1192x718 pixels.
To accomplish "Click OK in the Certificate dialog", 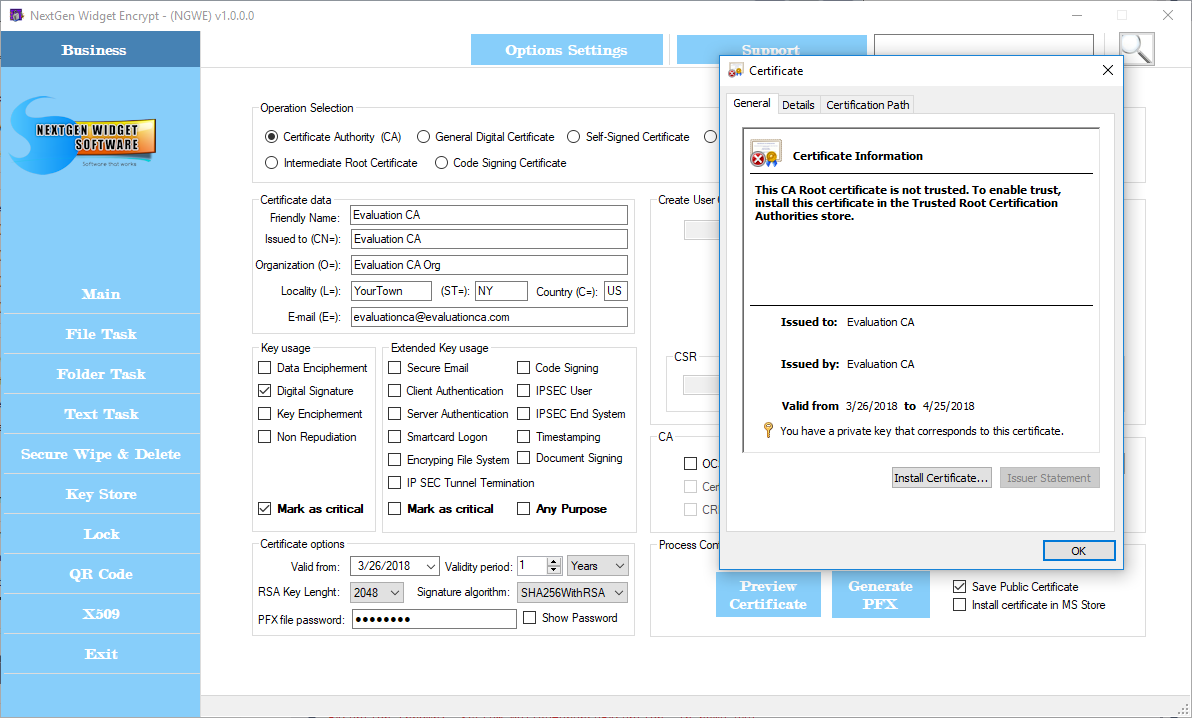I will point(1079,551).
